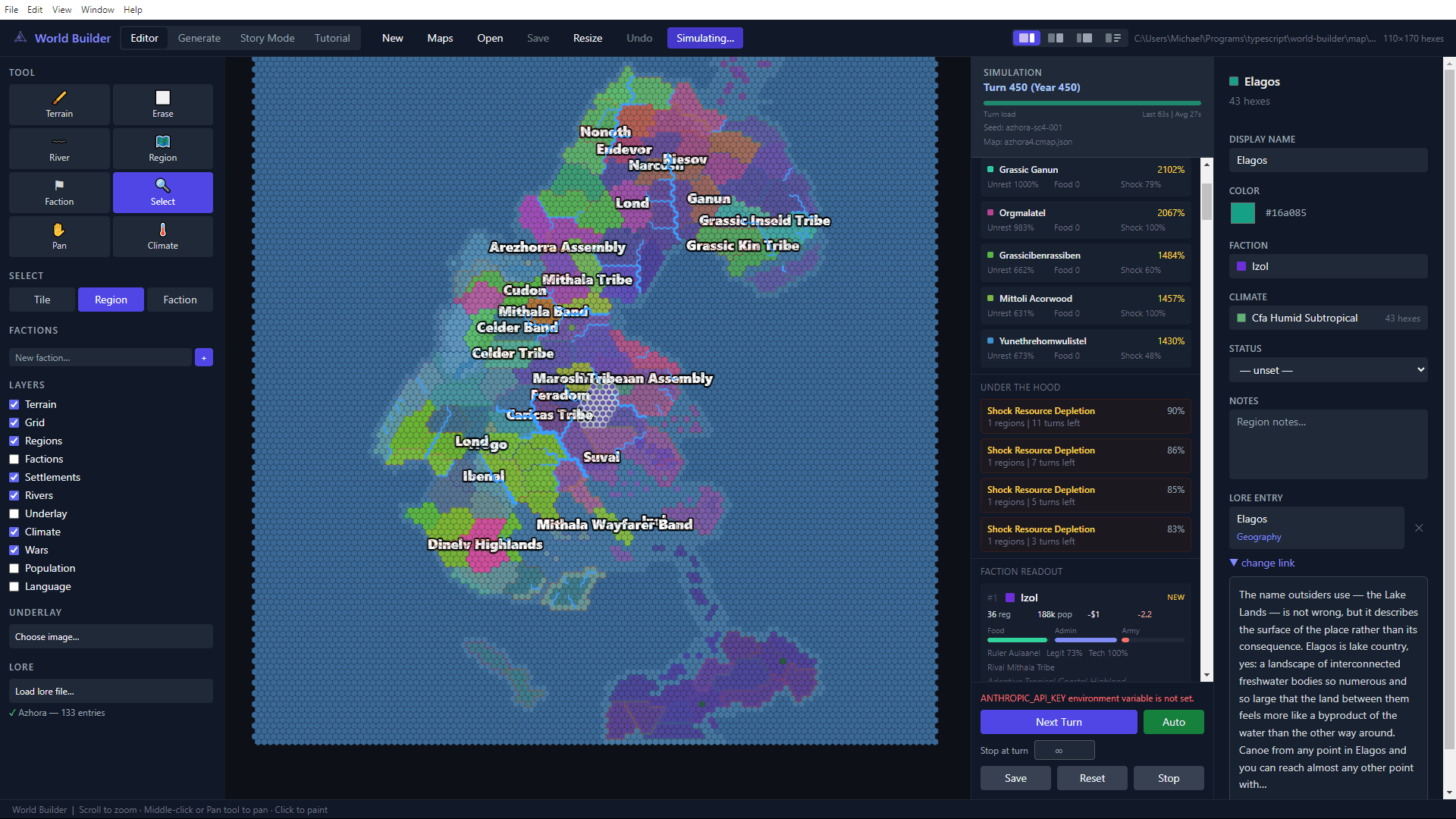Open the Edit menu
This screenshot has width=1456, height=819.
(35, 10)
